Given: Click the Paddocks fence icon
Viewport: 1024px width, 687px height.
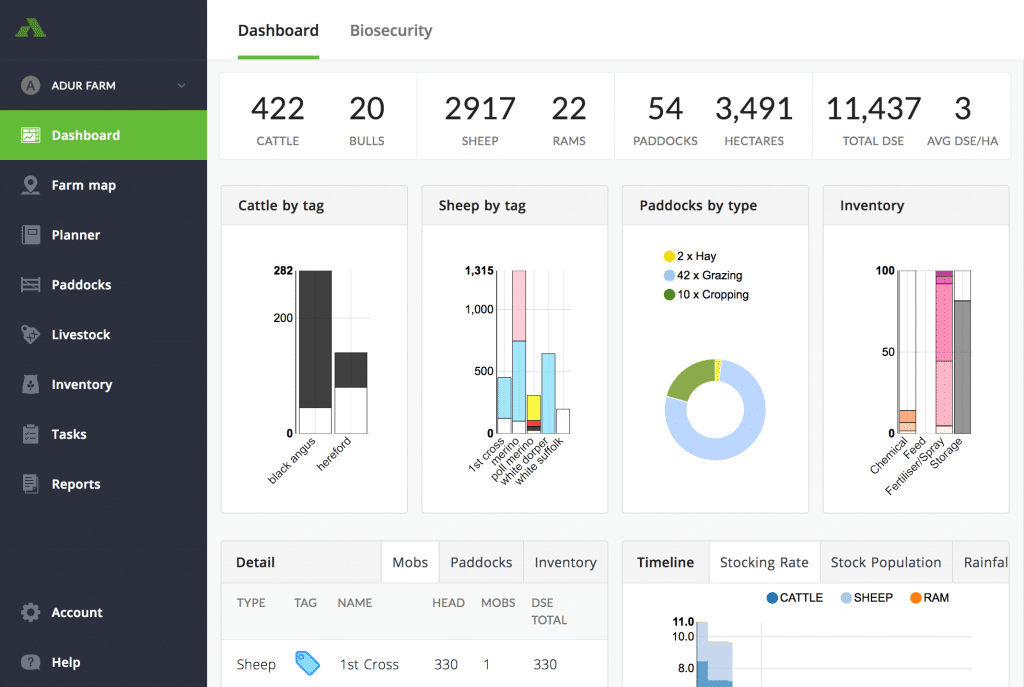Looking at the screenshot, I should pos(30,285).
